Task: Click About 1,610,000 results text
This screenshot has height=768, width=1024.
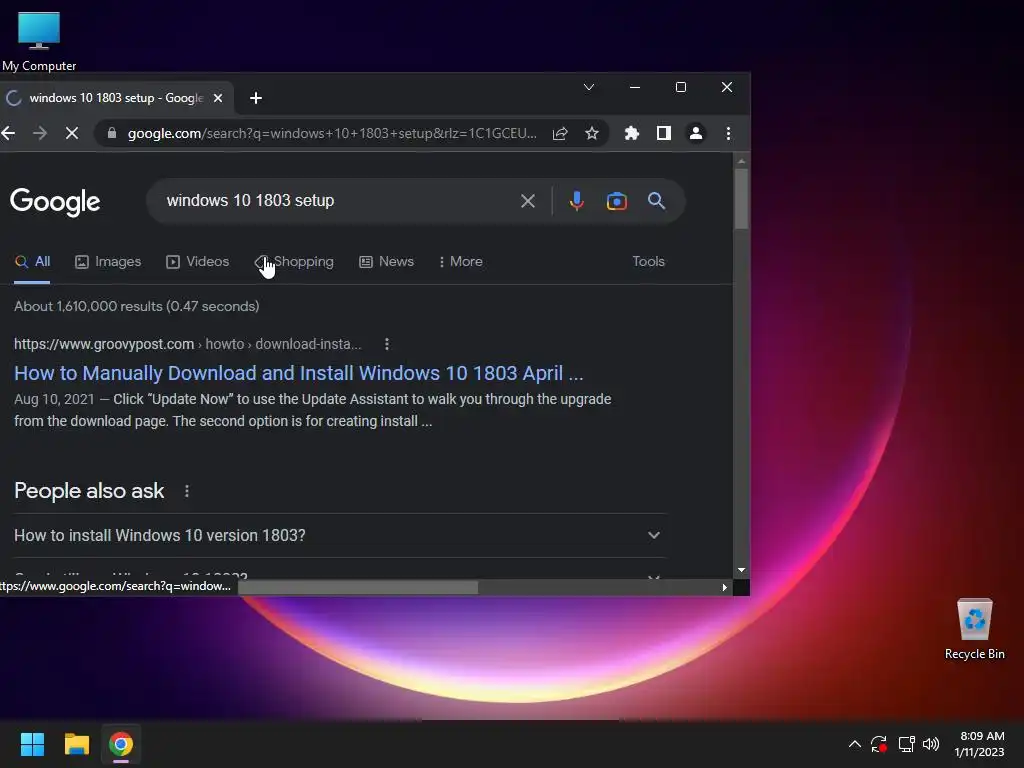Action: pyautogui.click(x=136, y=306)
